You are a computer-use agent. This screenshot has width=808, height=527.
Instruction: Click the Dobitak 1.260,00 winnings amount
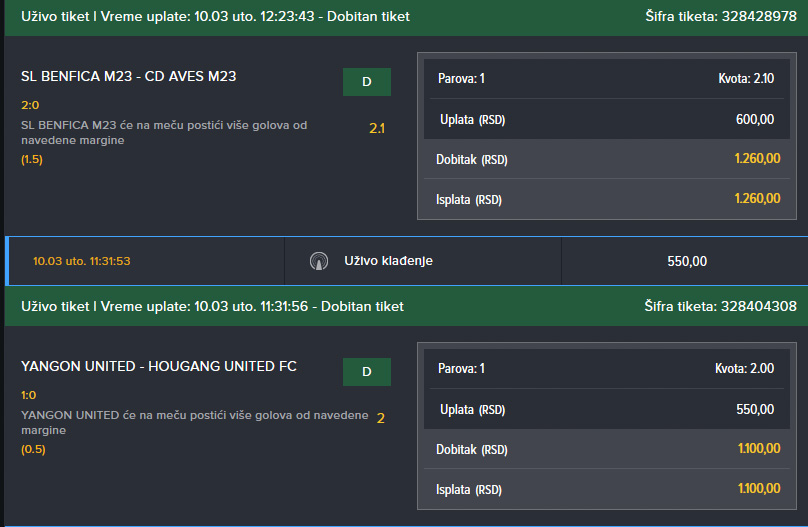tap(757, 159)
